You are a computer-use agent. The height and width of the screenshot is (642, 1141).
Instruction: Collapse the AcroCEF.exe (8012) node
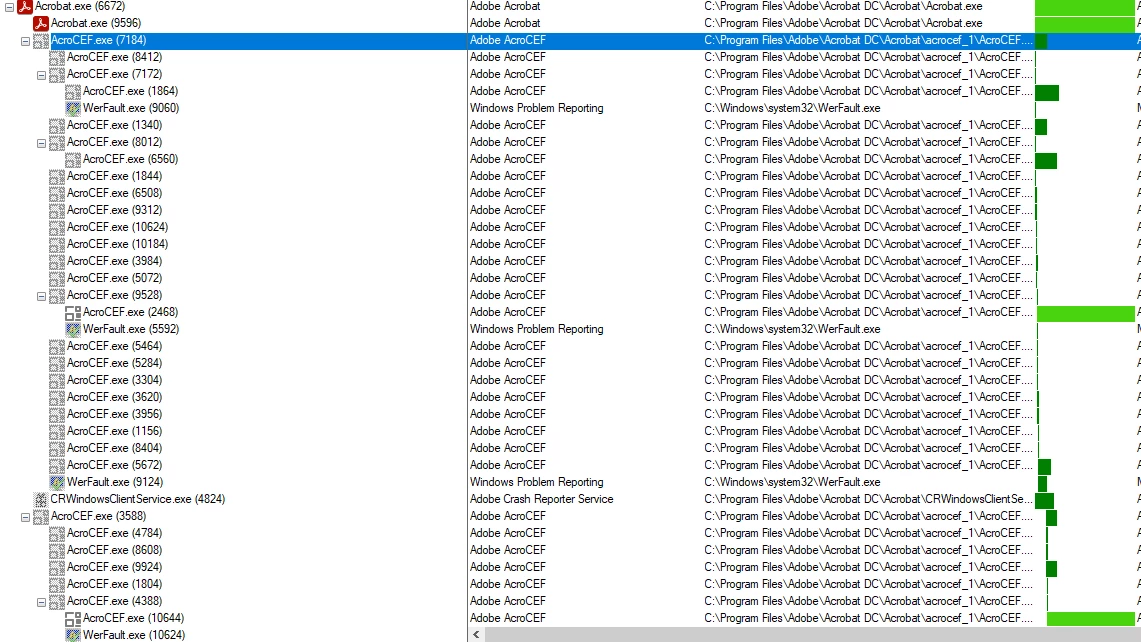point(41,143)
